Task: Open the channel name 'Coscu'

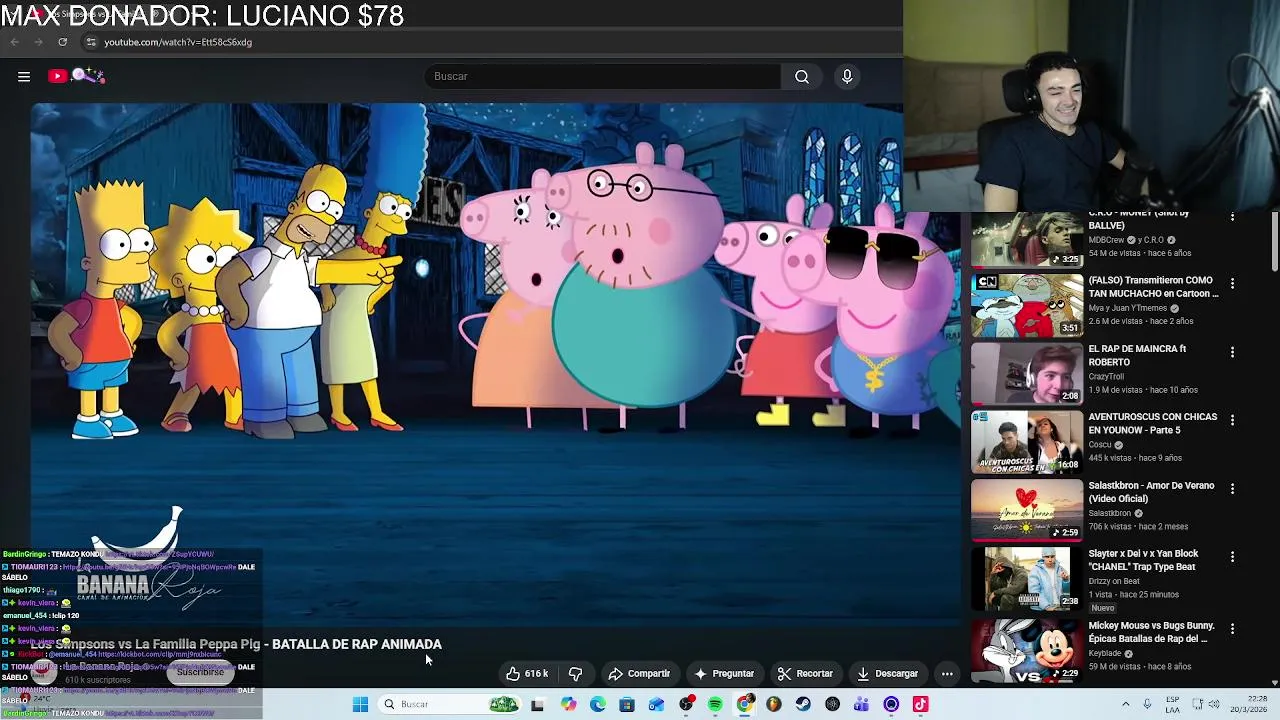Action: pyautogui.click(x=1100, y=444)
